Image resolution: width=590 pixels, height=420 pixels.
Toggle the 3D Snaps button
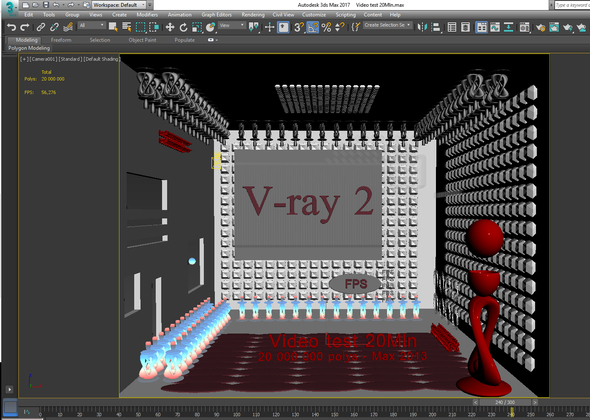coord(299,27)
